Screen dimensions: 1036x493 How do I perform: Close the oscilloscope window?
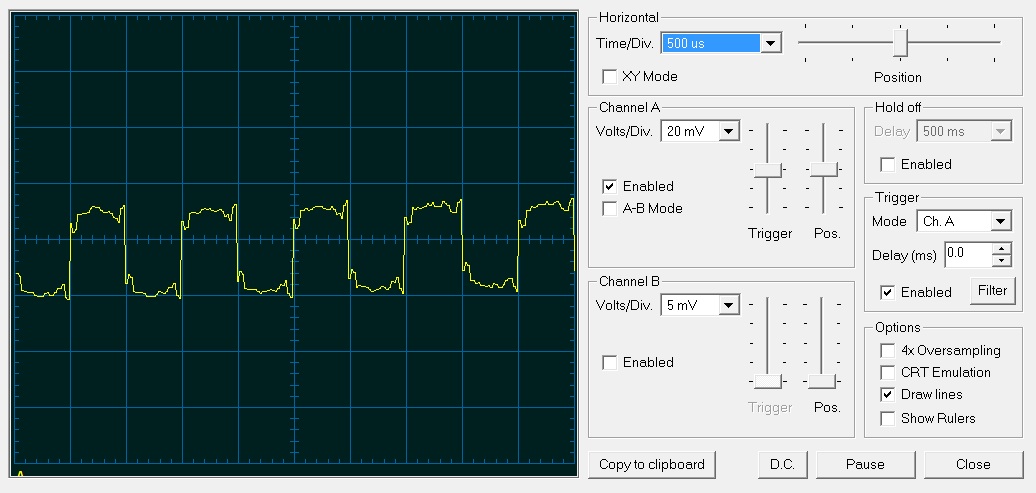pyautogui.click(x=973, y=465)
